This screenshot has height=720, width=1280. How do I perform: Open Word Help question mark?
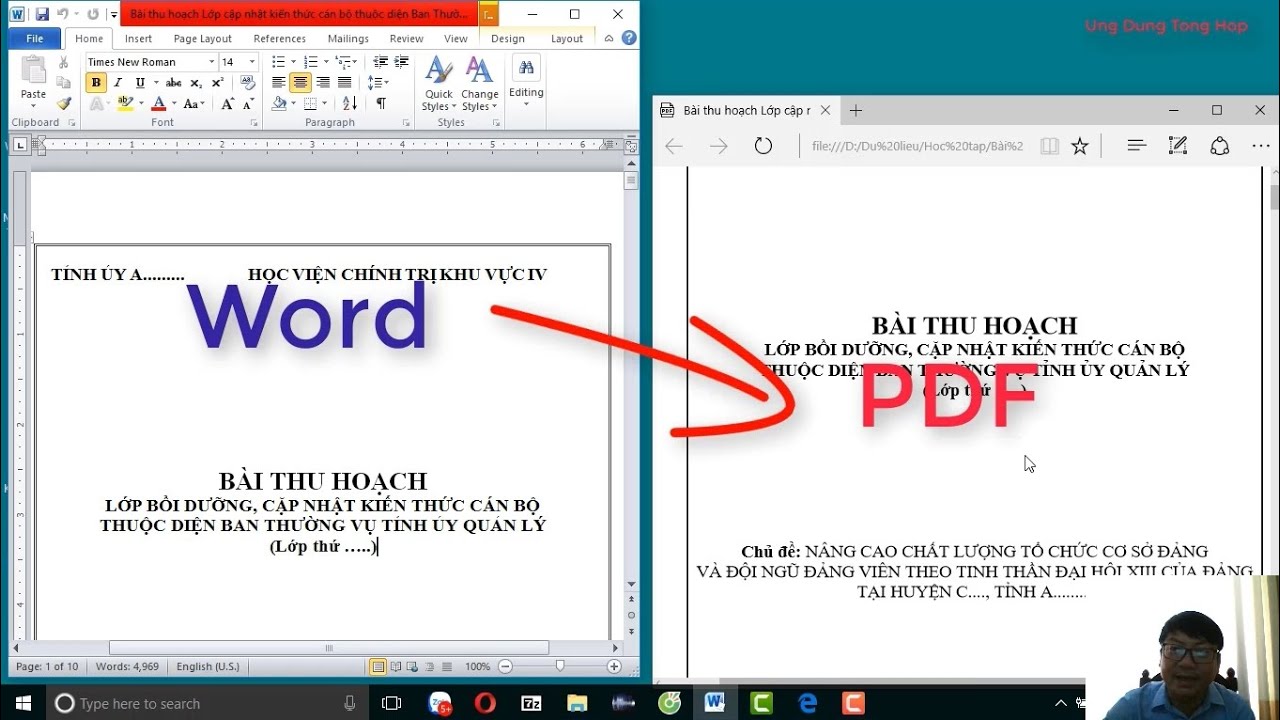point(629,38)
